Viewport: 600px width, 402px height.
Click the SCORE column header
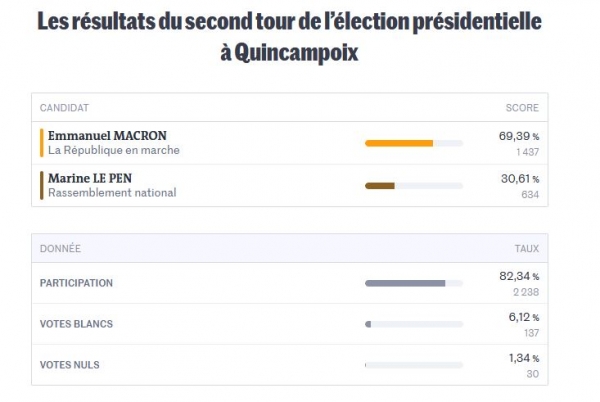pos(522,108)
